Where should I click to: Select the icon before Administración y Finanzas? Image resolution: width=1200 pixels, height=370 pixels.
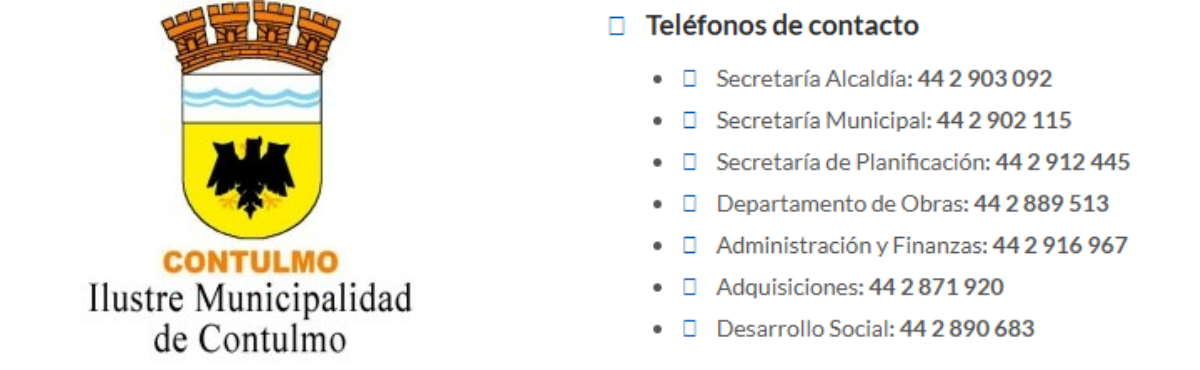[x=689, y=245]
